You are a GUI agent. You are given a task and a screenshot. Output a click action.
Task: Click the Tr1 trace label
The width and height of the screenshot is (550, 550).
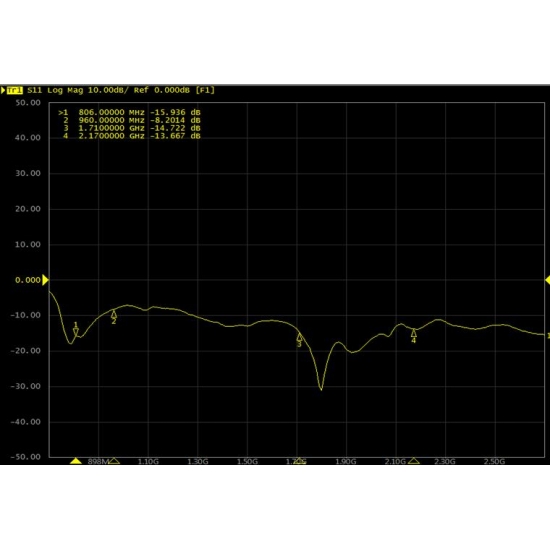[15, 90]
